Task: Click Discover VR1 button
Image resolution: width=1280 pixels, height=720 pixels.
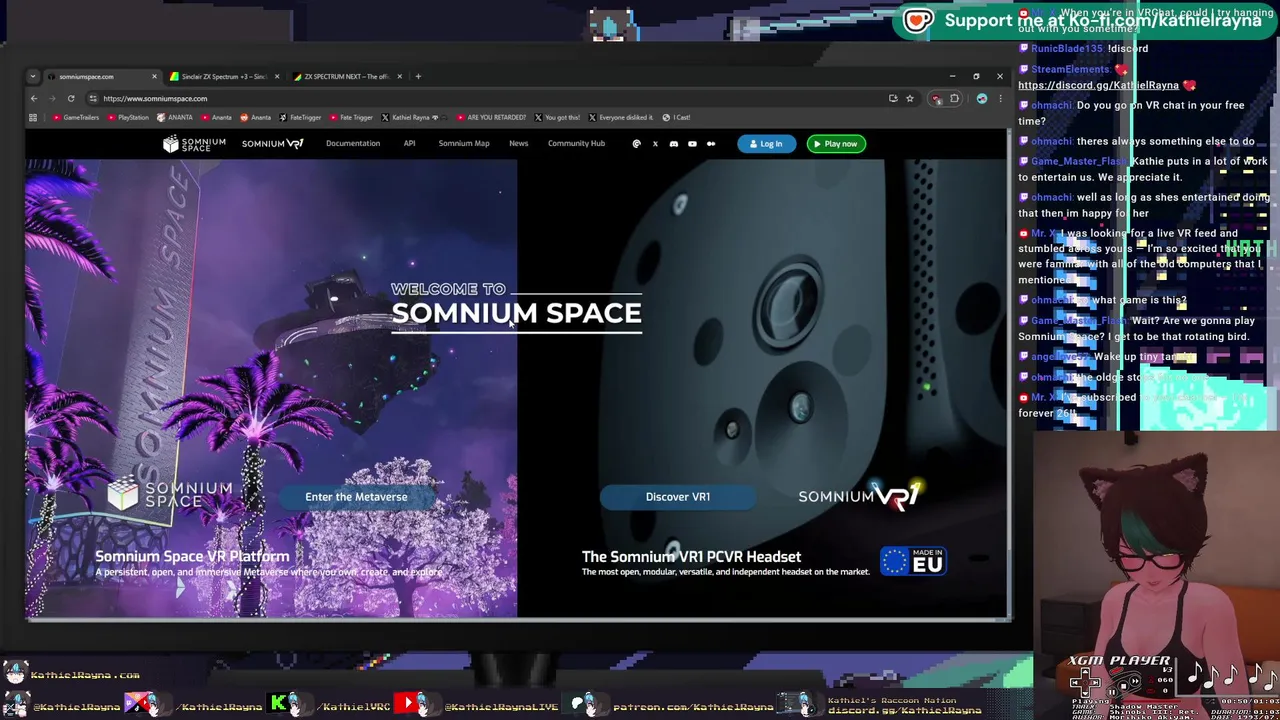Action: point(678,497)
